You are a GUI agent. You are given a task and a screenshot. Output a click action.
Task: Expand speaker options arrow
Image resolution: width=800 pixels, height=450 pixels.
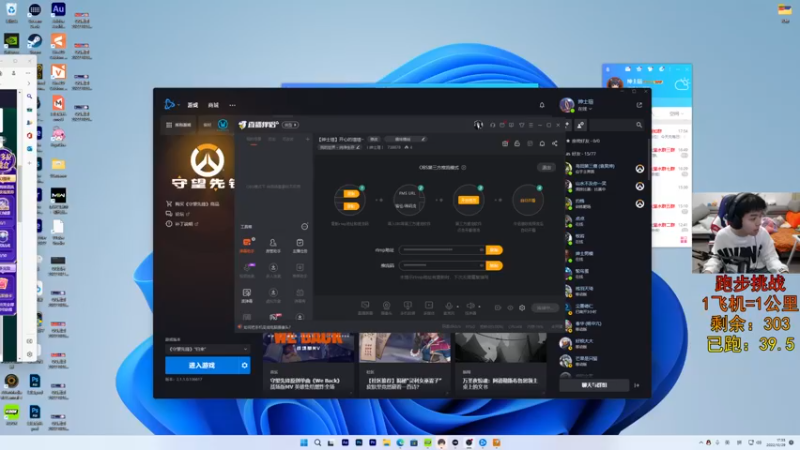[479, 307]
